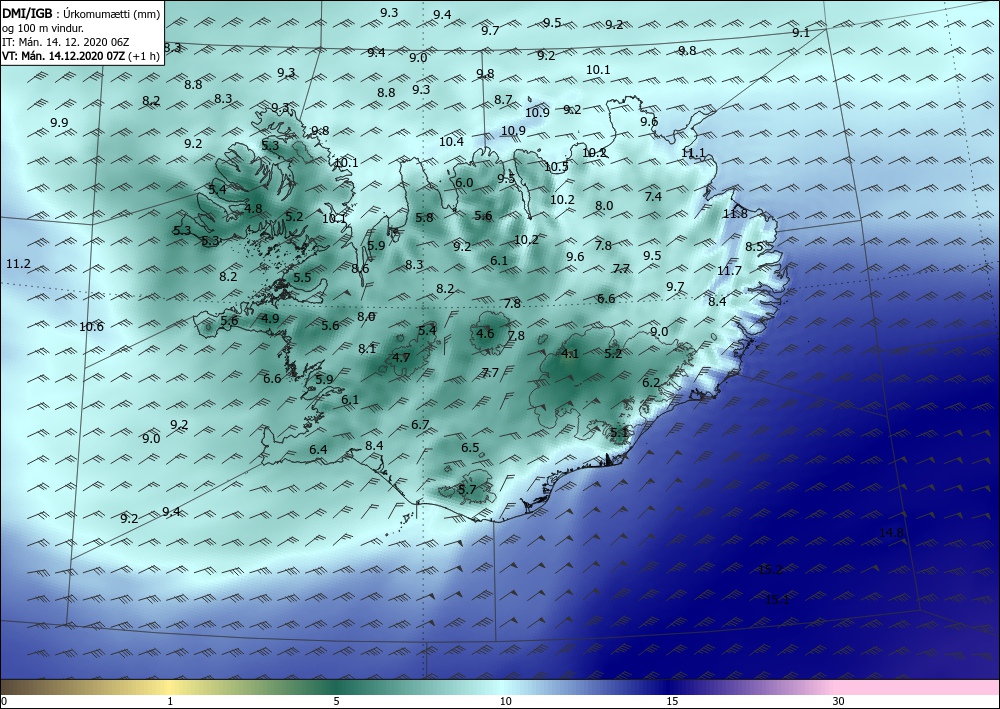Click the 6.5 value label
Viewport: 1000px width, 709px height.
tap(470, 448)
